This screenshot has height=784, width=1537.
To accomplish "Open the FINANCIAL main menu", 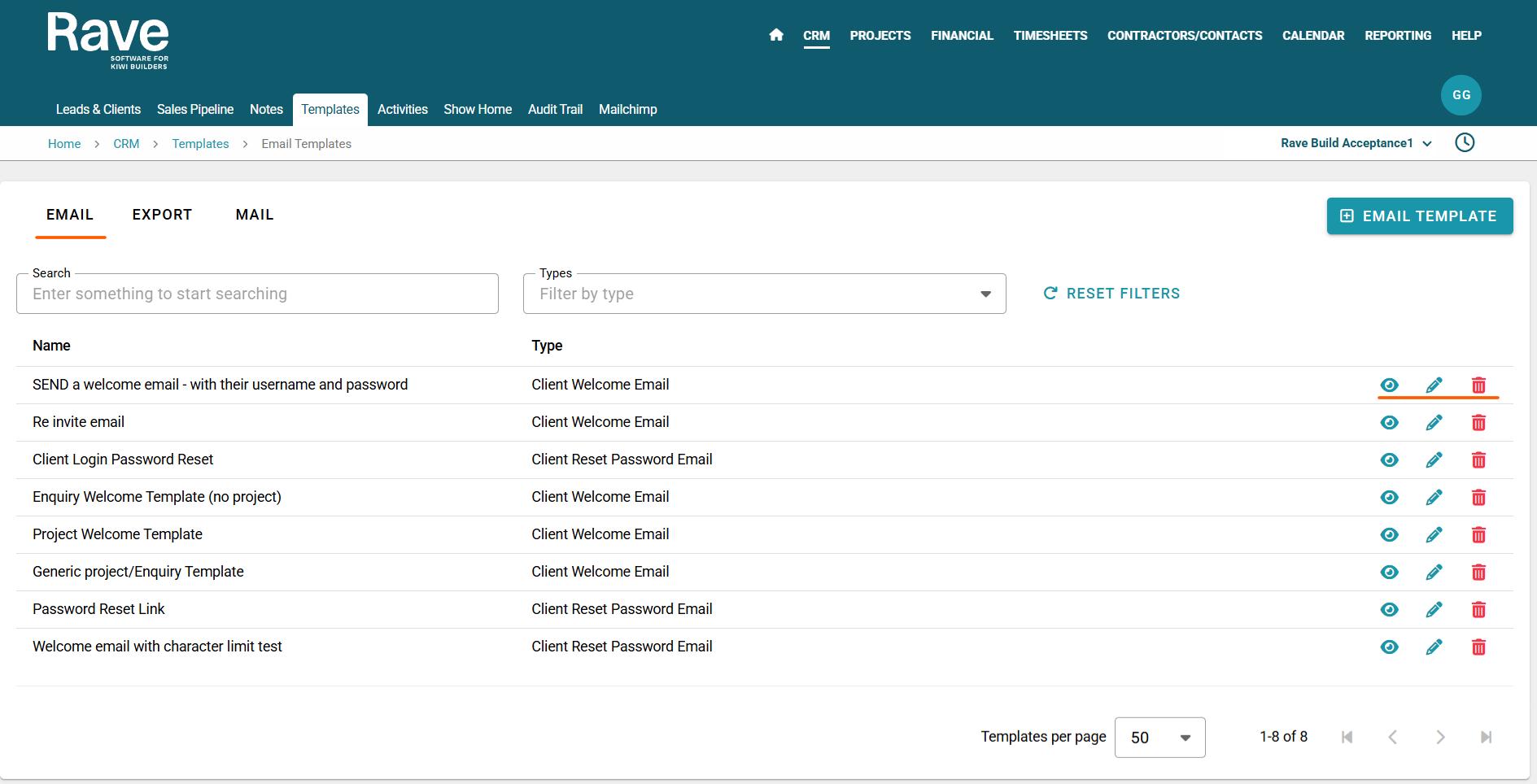I will click(x=962, y=36).
